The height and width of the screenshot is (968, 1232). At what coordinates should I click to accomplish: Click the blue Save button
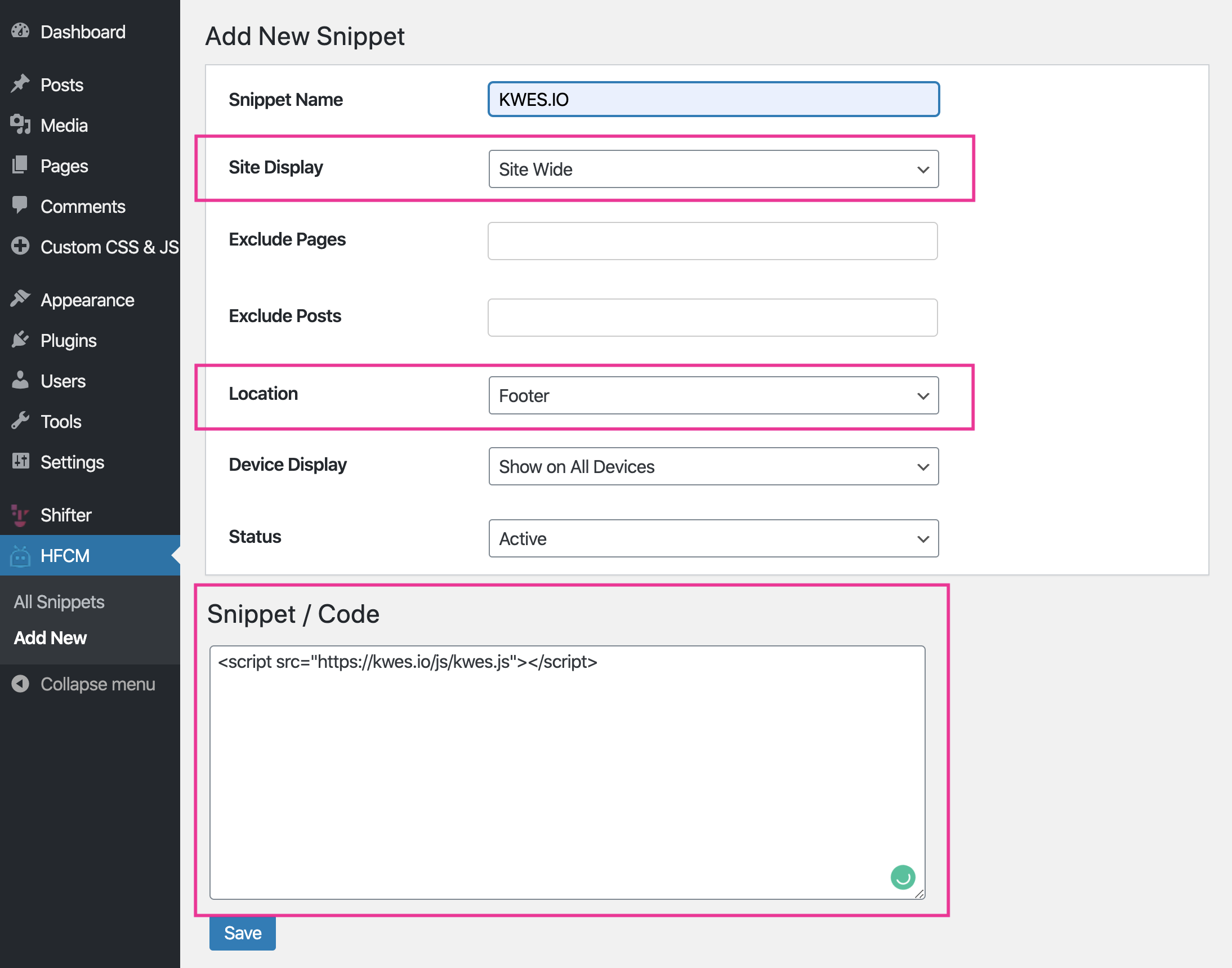243,933
